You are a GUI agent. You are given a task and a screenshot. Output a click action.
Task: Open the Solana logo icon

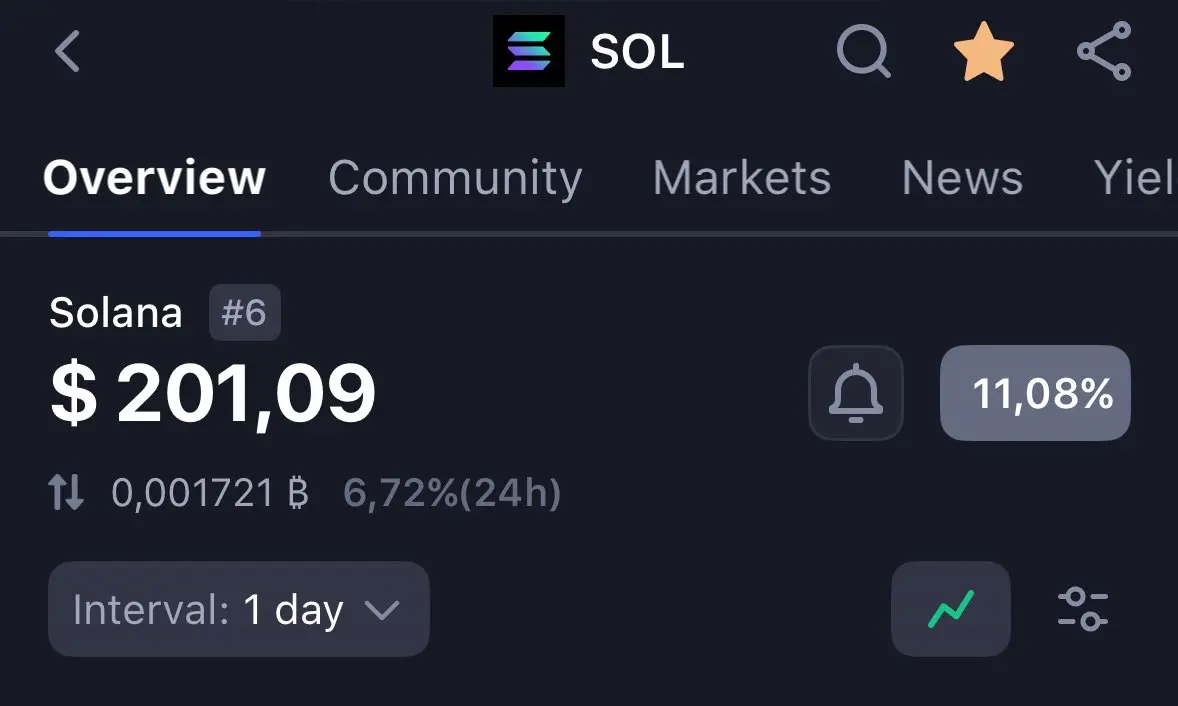tap(529, 51)
